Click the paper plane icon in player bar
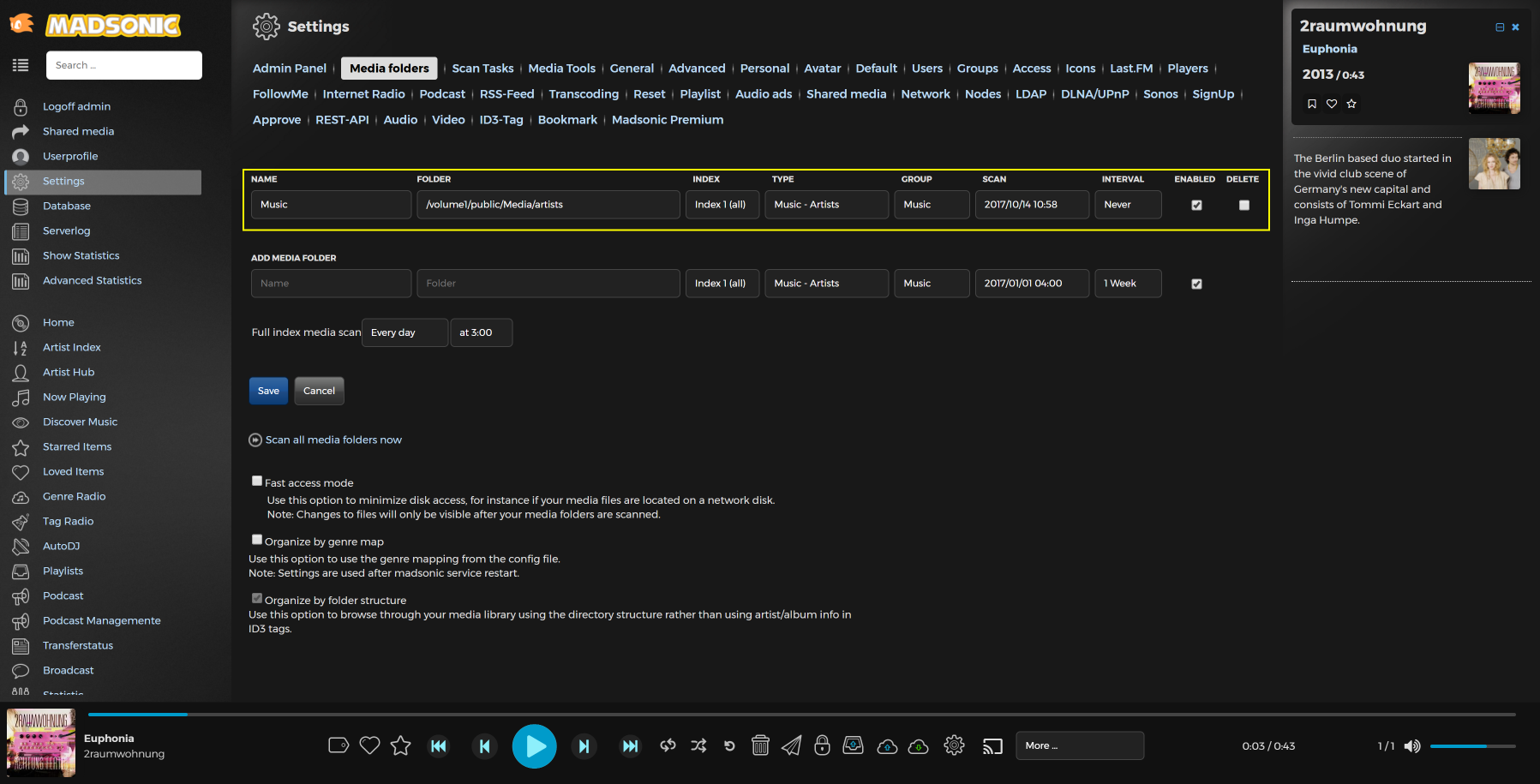The width and height of the screenshot is (1540, 784). click(791, 745)
